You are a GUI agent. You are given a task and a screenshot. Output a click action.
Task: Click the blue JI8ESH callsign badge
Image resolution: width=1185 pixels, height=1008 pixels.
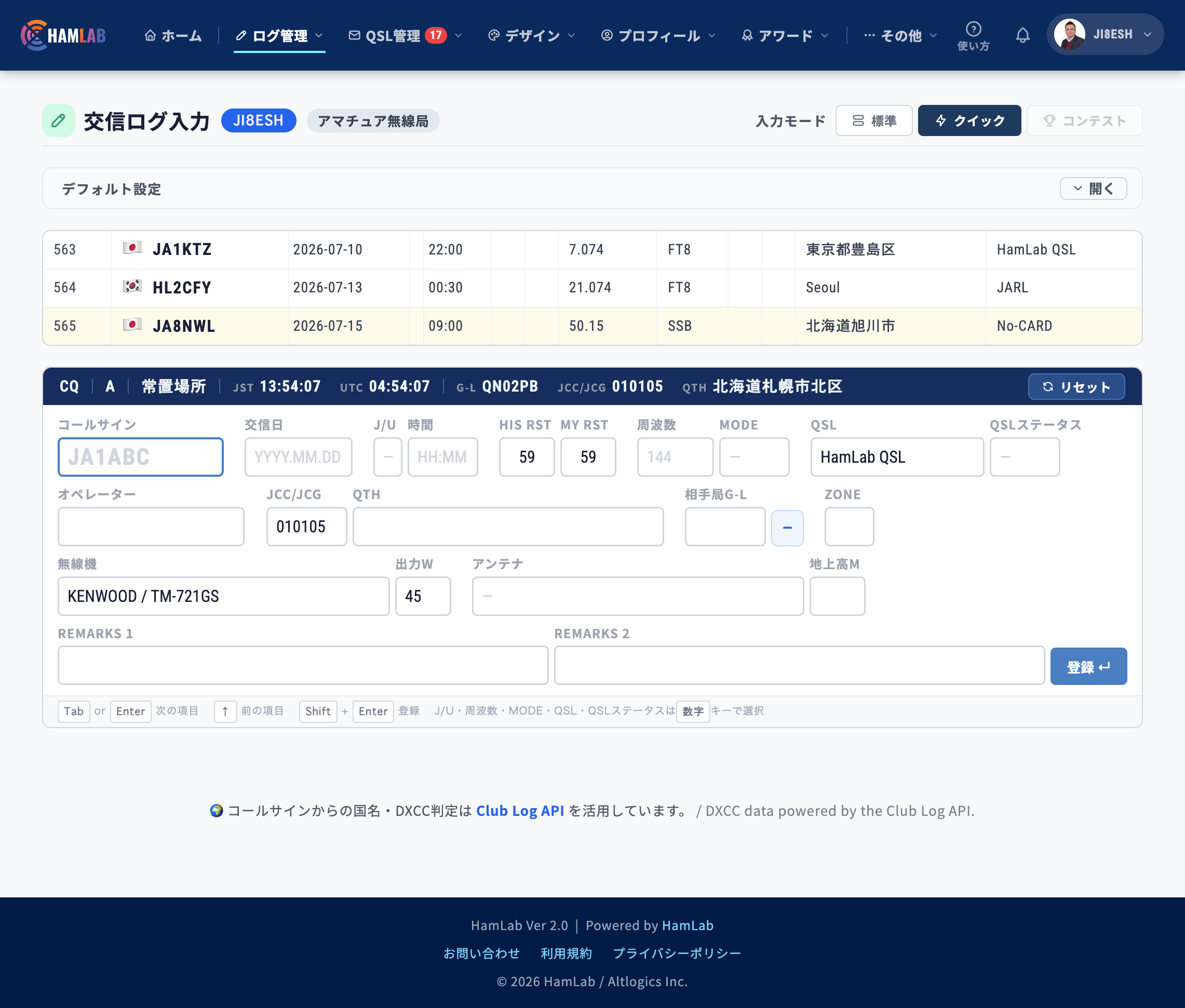[x=258, y=120]
